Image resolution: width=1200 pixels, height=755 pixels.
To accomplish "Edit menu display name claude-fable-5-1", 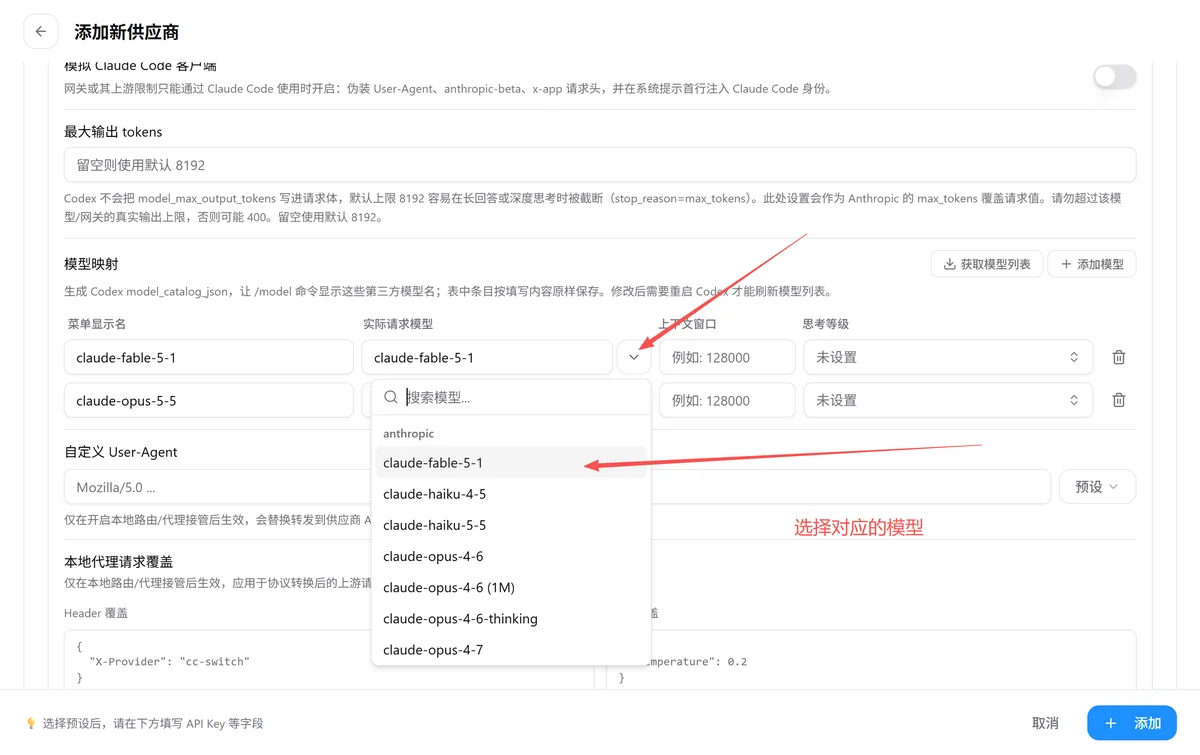I will tap(209, 357).
